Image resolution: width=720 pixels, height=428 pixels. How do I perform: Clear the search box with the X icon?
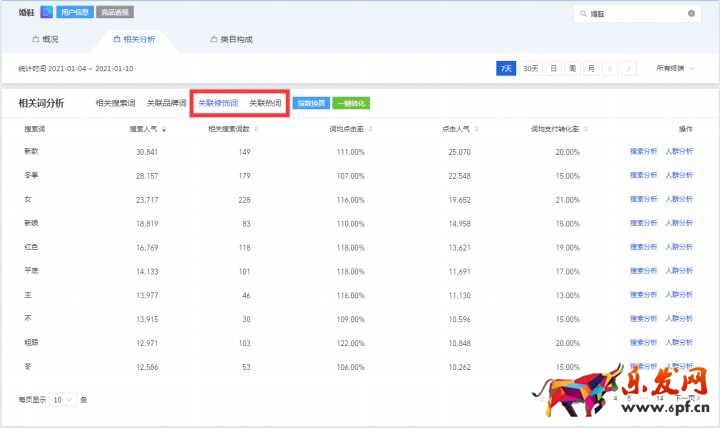(691, 14)
